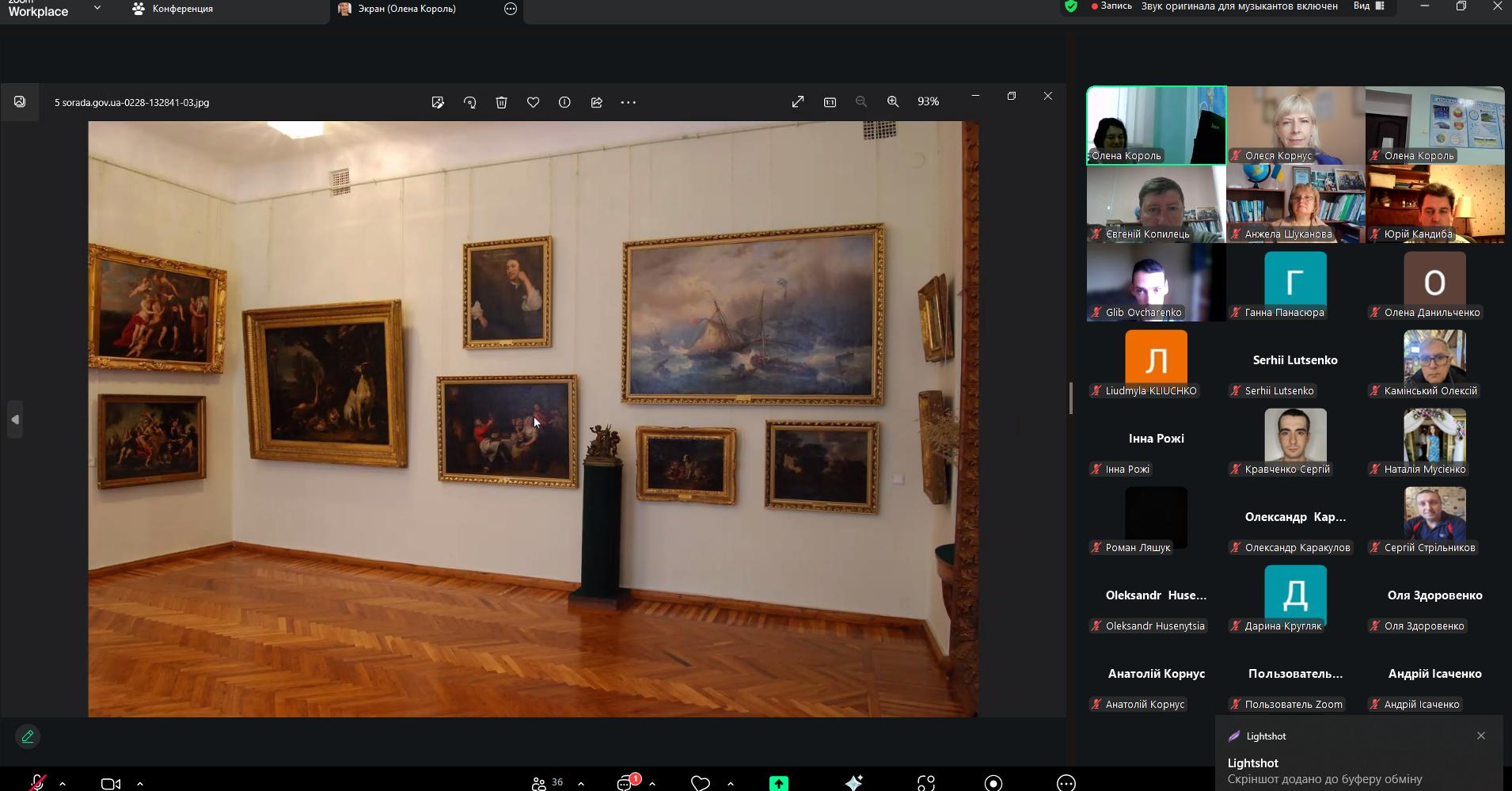Select Олеся Корнус video thumbnail

pos(1295,125)
